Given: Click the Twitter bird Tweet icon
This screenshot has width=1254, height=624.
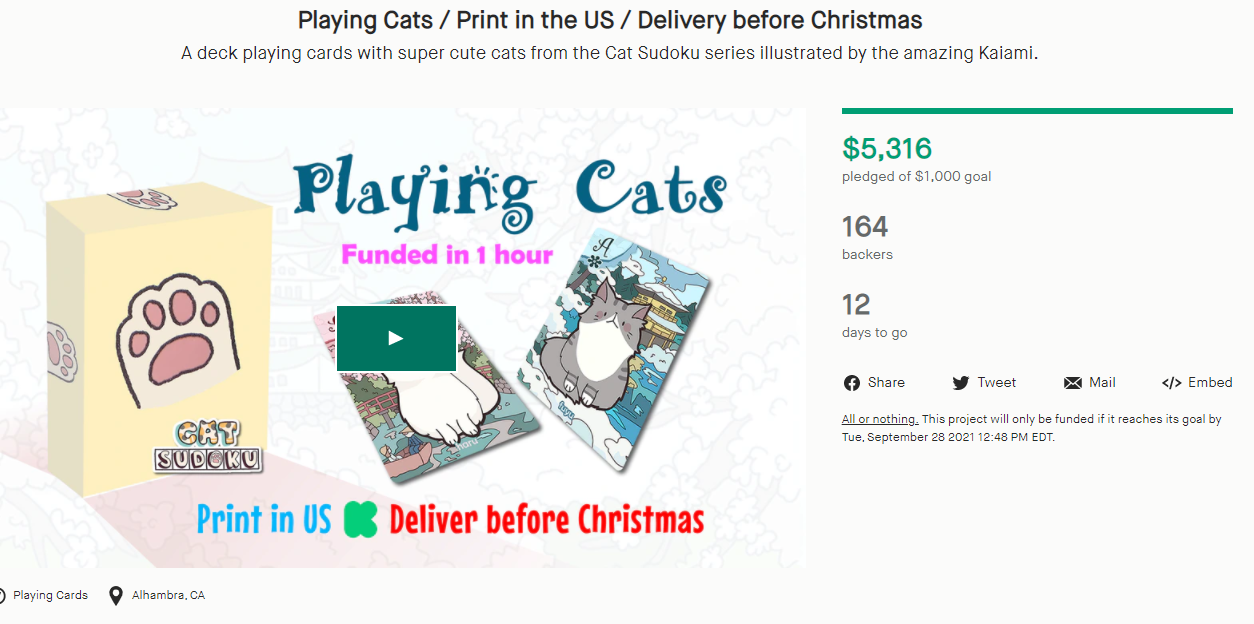Looking at the screenshot, I should [961, 383].
